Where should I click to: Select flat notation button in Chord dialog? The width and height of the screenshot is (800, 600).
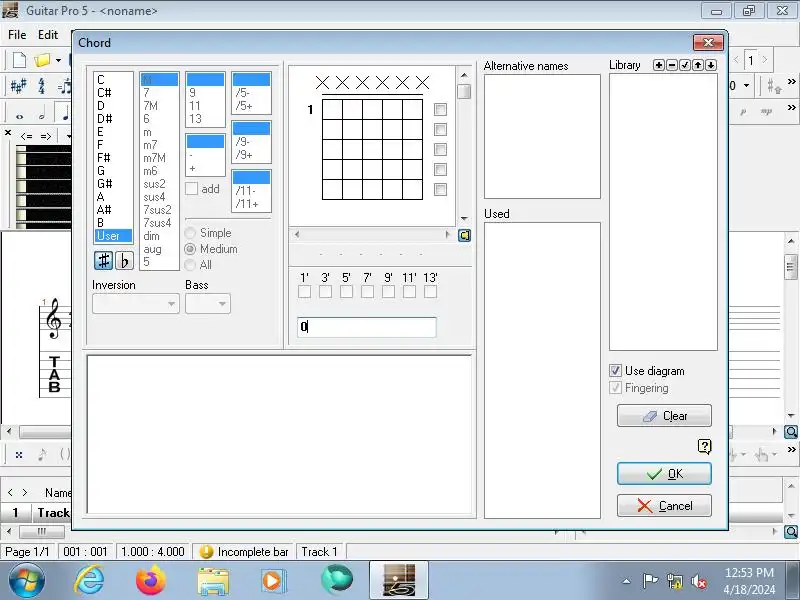[124, 261]
